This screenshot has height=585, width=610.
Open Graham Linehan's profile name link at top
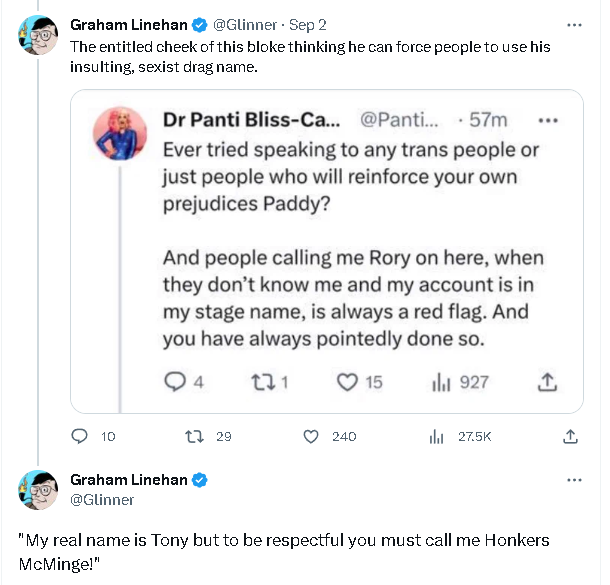pyautogui.click(x=127, y=25)
